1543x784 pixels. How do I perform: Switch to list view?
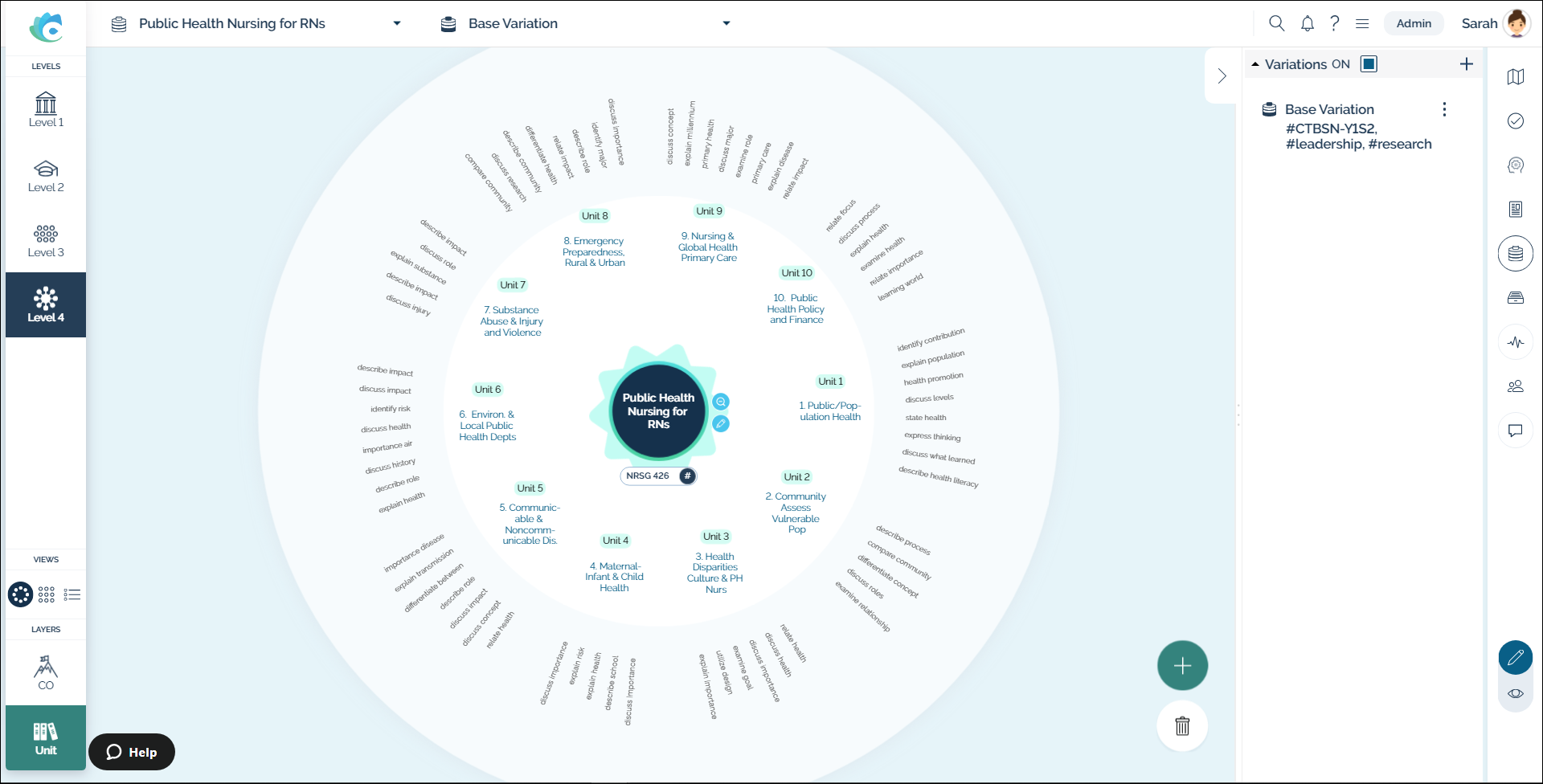coord(72,594)
